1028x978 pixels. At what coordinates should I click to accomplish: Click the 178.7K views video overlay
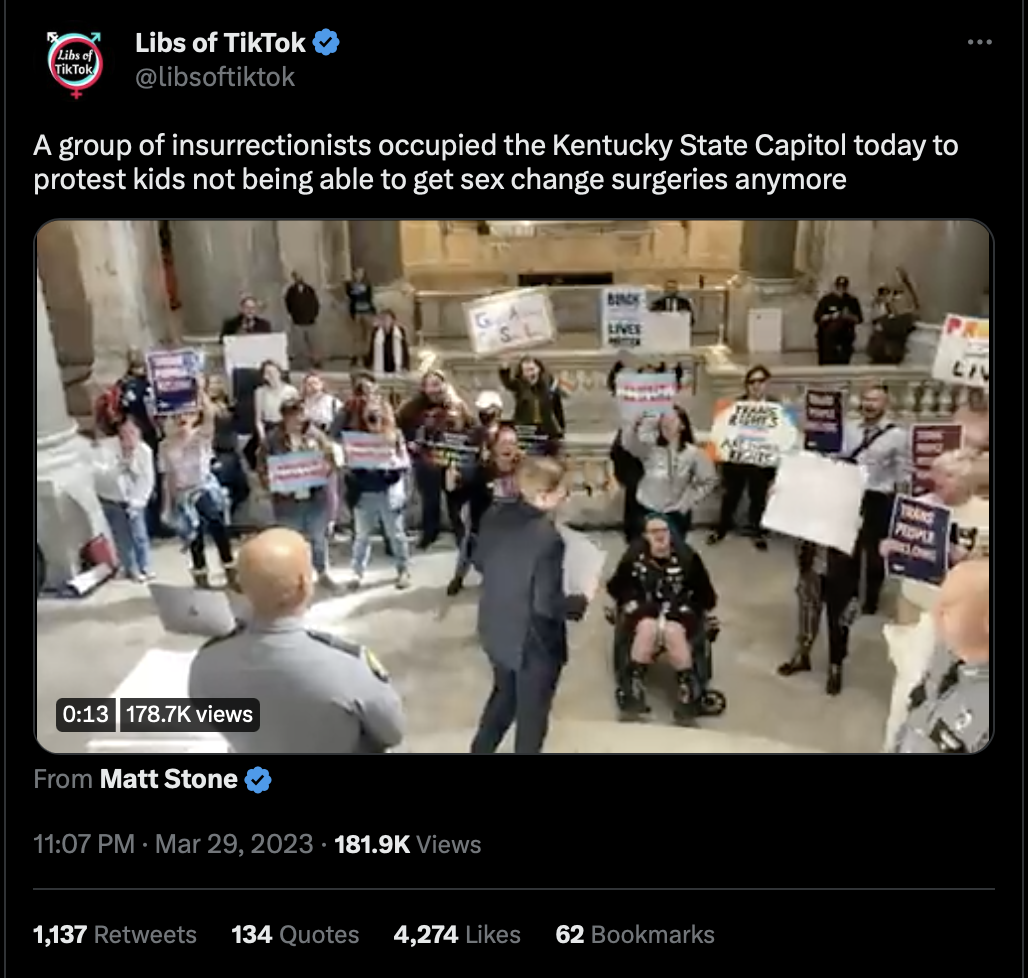pyautogui.click(x=189, y=714)
